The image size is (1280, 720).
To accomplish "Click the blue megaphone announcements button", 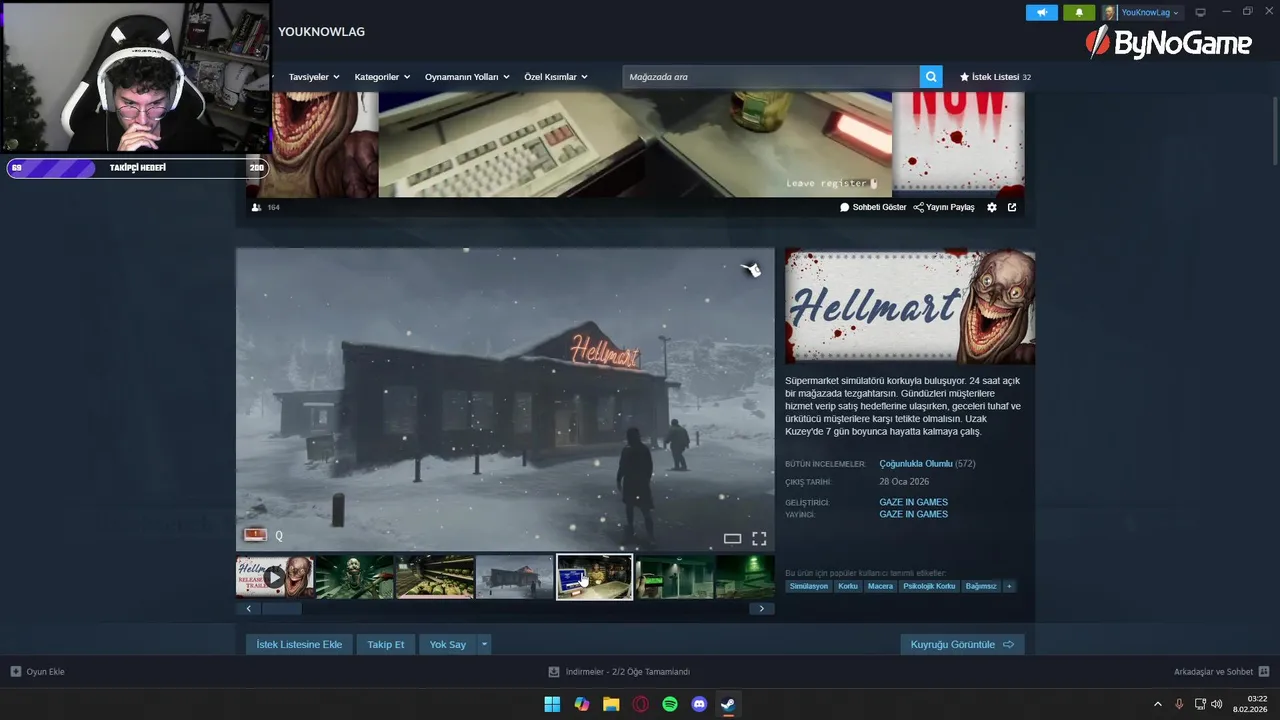I will [x=1041, y=13].
